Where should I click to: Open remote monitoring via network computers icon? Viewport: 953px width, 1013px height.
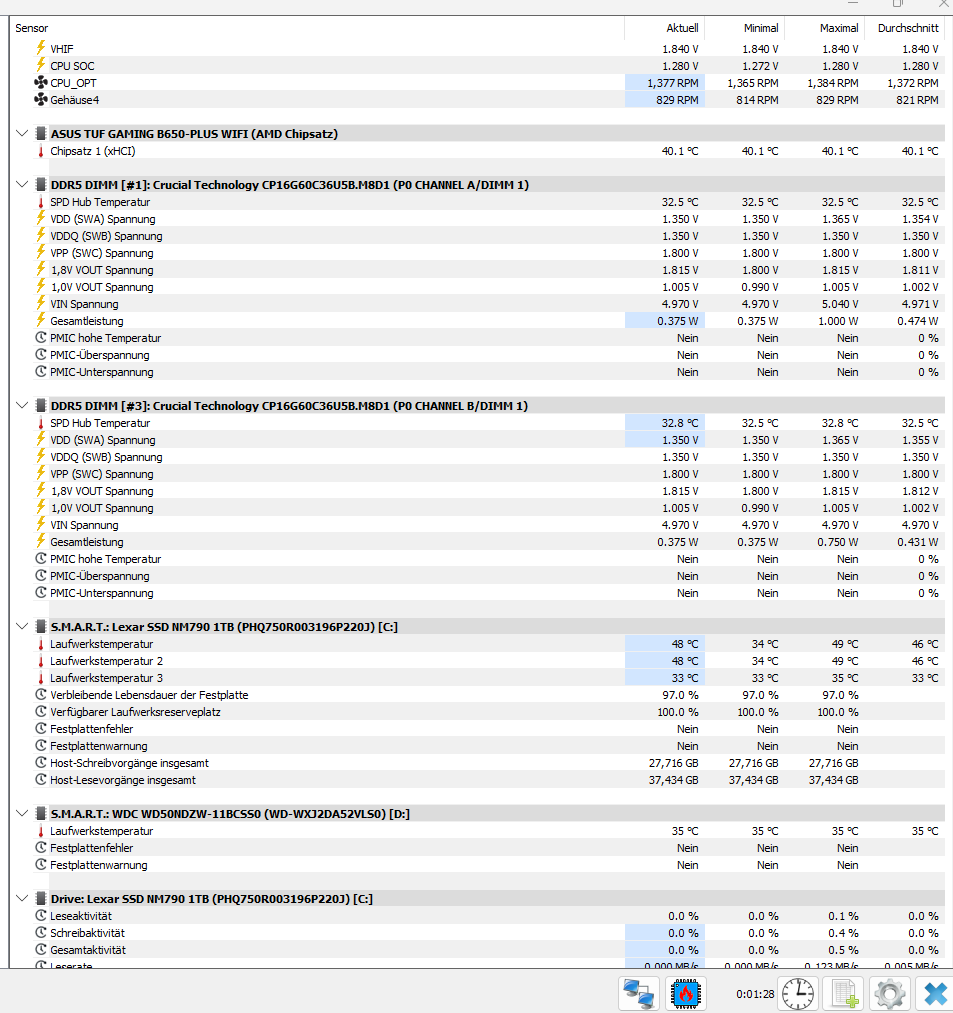click(638, 994)
